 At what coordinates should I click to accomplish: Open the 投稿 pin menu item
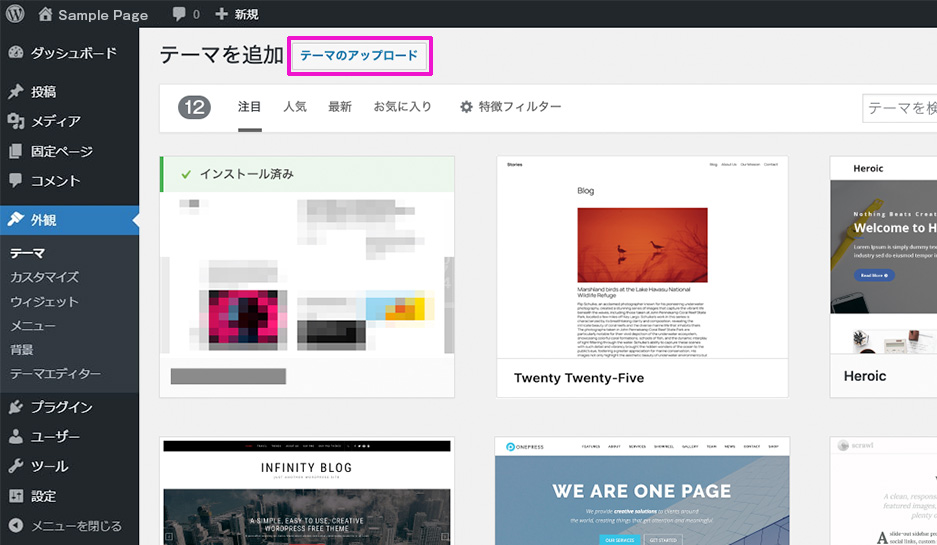click(x=43, y=92)
